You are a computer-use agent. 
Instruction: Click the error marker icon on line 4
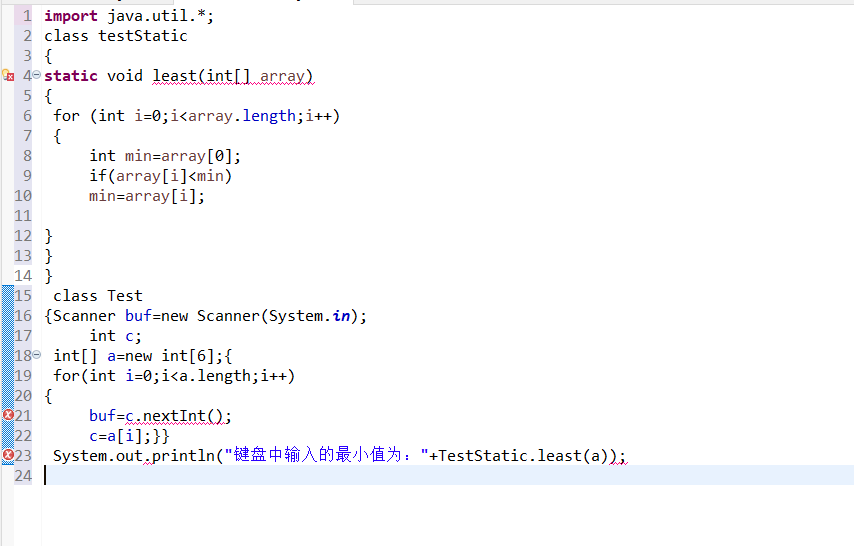tap(8, 75)
